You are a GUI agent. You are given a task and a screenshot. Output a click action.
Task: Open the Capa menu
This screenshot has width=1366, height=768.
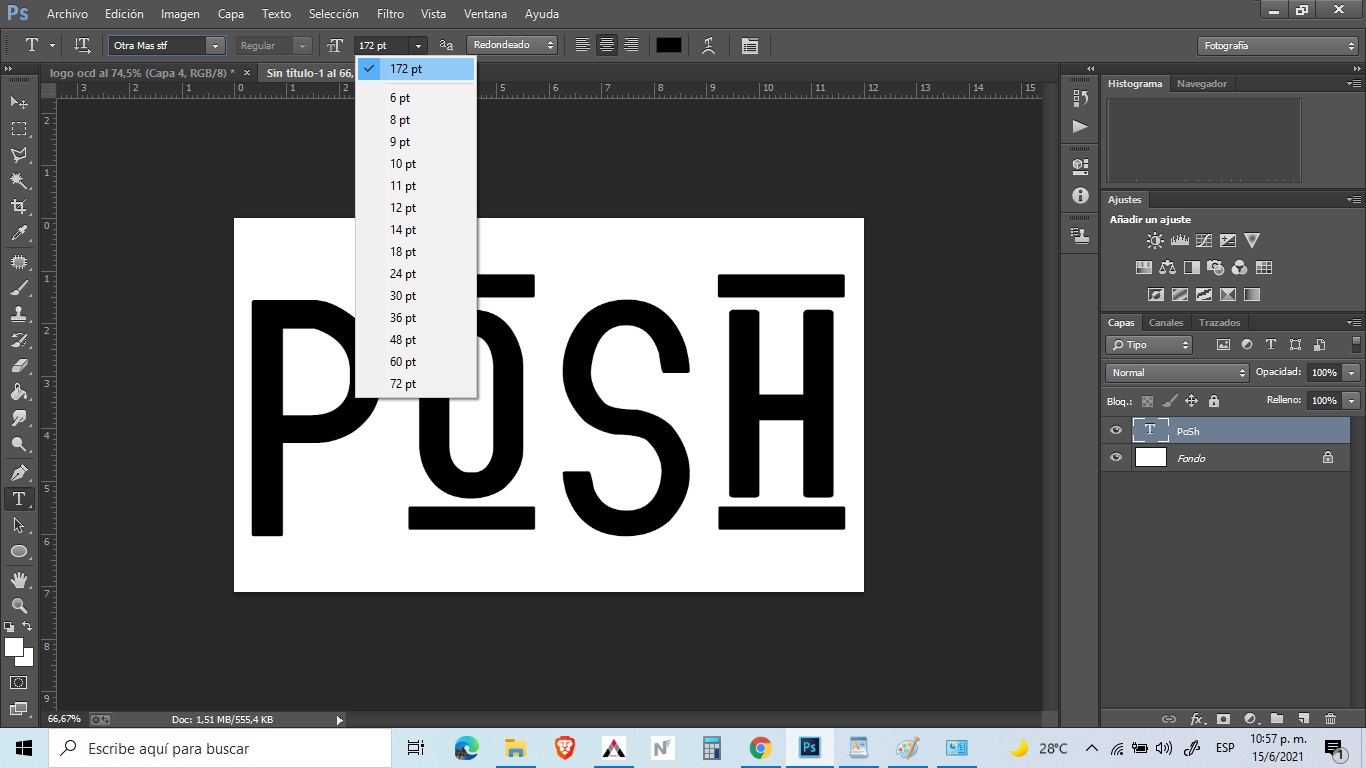point(231,14)
